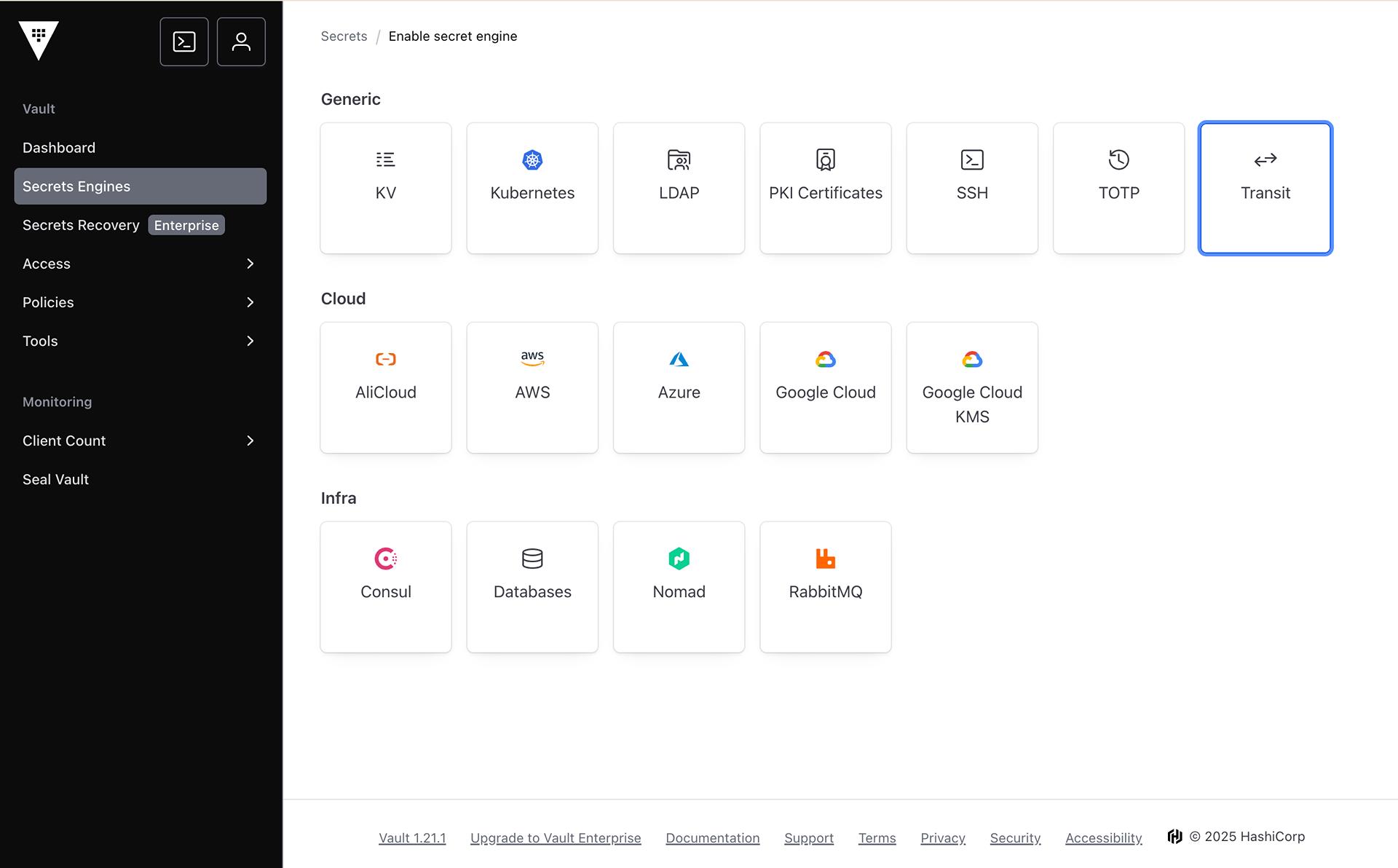Image resolution: width=1398 pixels, height=868 pixels.
Task: Select the Google Cloud KMS engine
Action: click(972, 387)
